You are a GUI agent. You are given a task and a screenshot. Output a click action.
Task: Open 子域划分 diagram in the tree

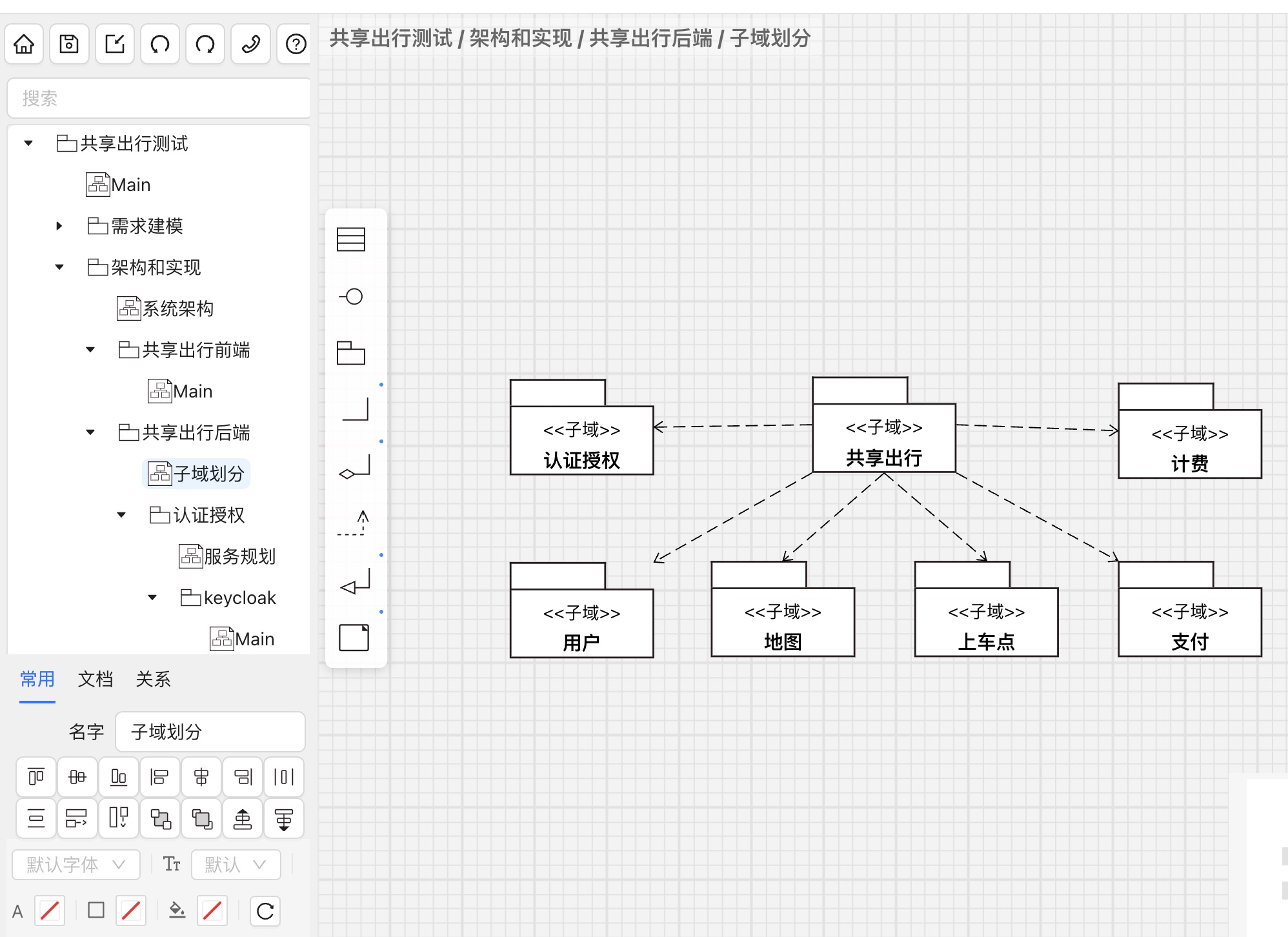(x=196, y=474)
